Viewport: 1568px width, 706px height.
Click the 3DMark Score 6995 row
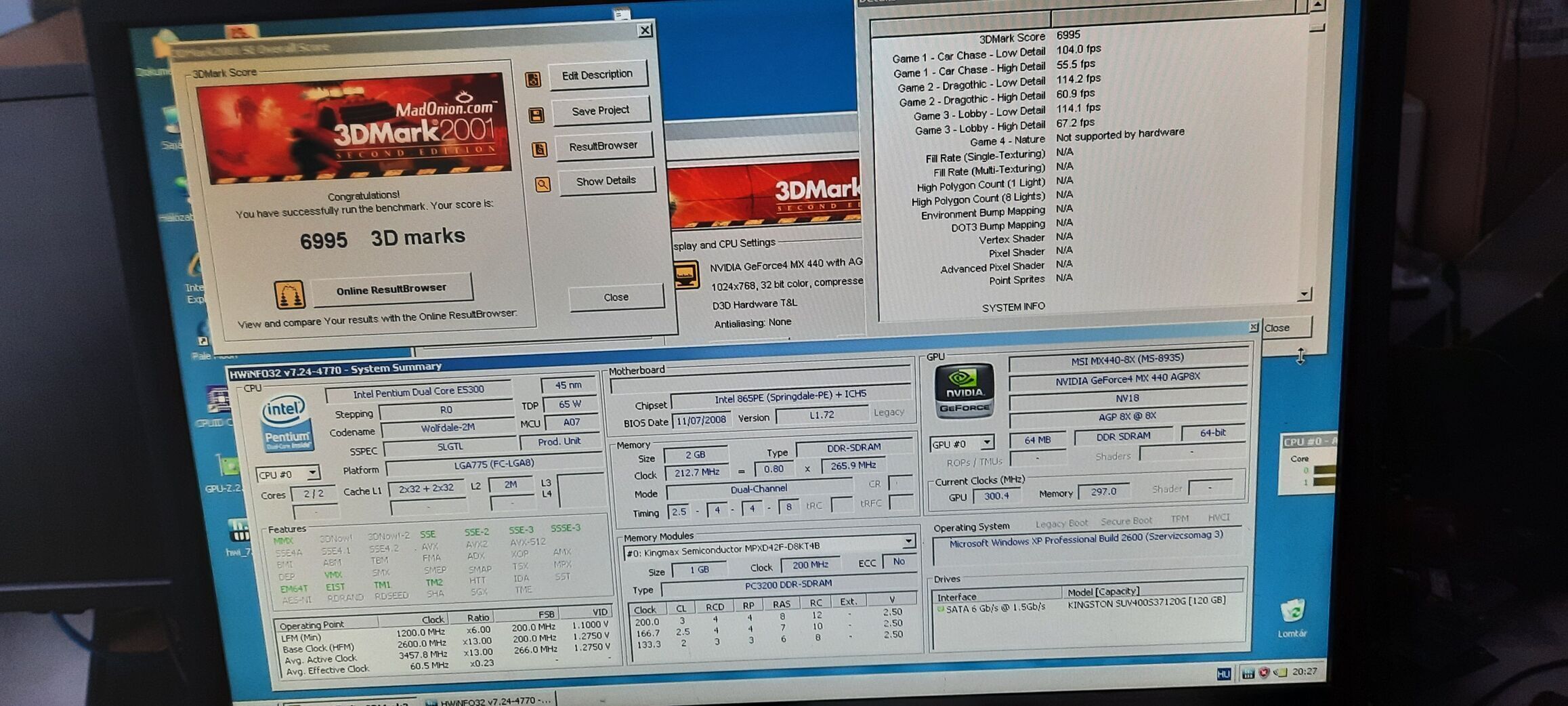coord(1030,37)
